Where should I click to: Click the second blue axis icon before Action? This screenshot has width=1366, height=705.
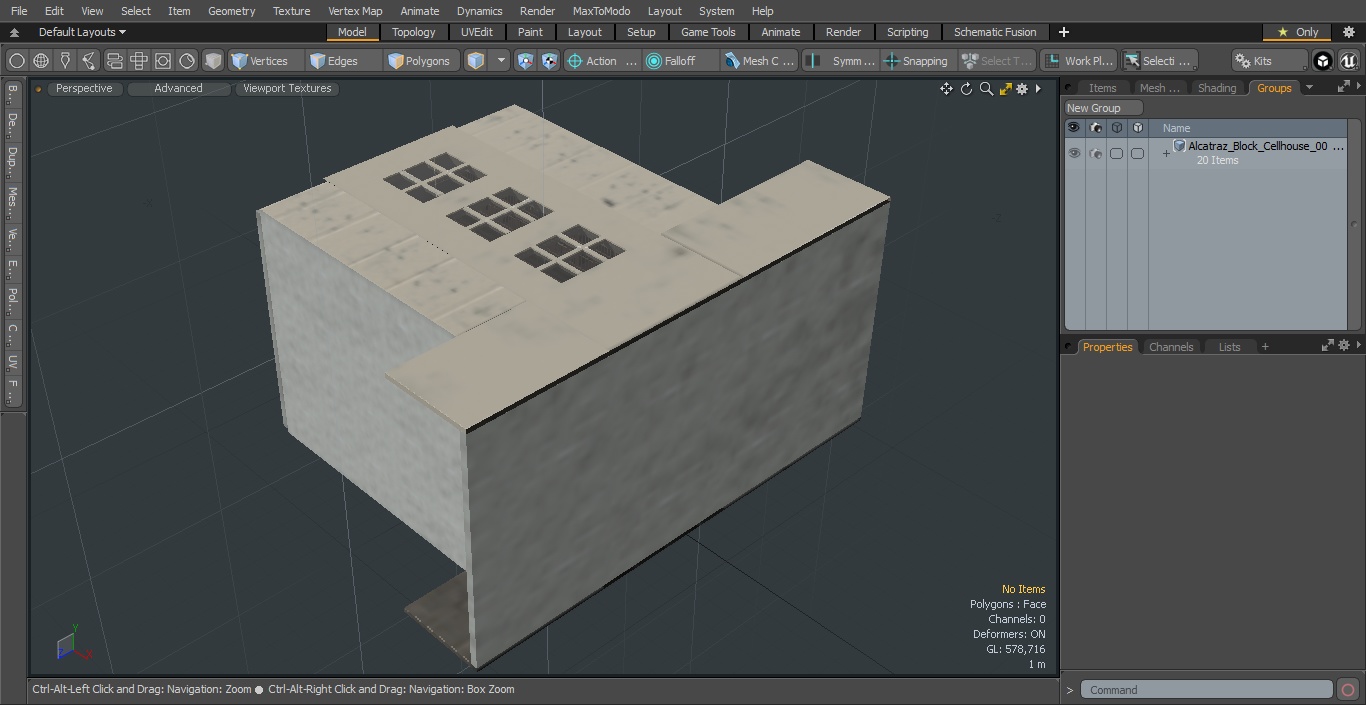click(550, 61)
